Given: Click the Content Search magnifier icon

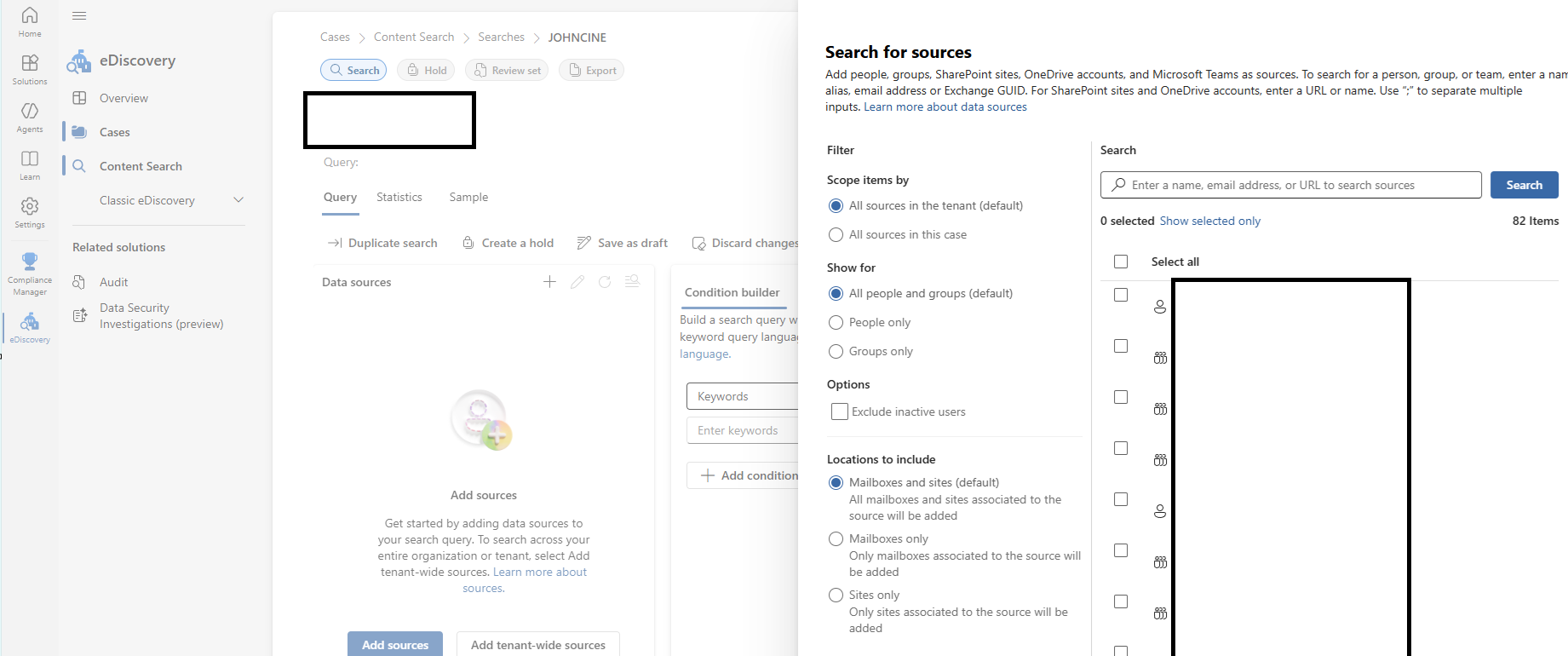Looking at the screenshot, I should tap(79, 166).
